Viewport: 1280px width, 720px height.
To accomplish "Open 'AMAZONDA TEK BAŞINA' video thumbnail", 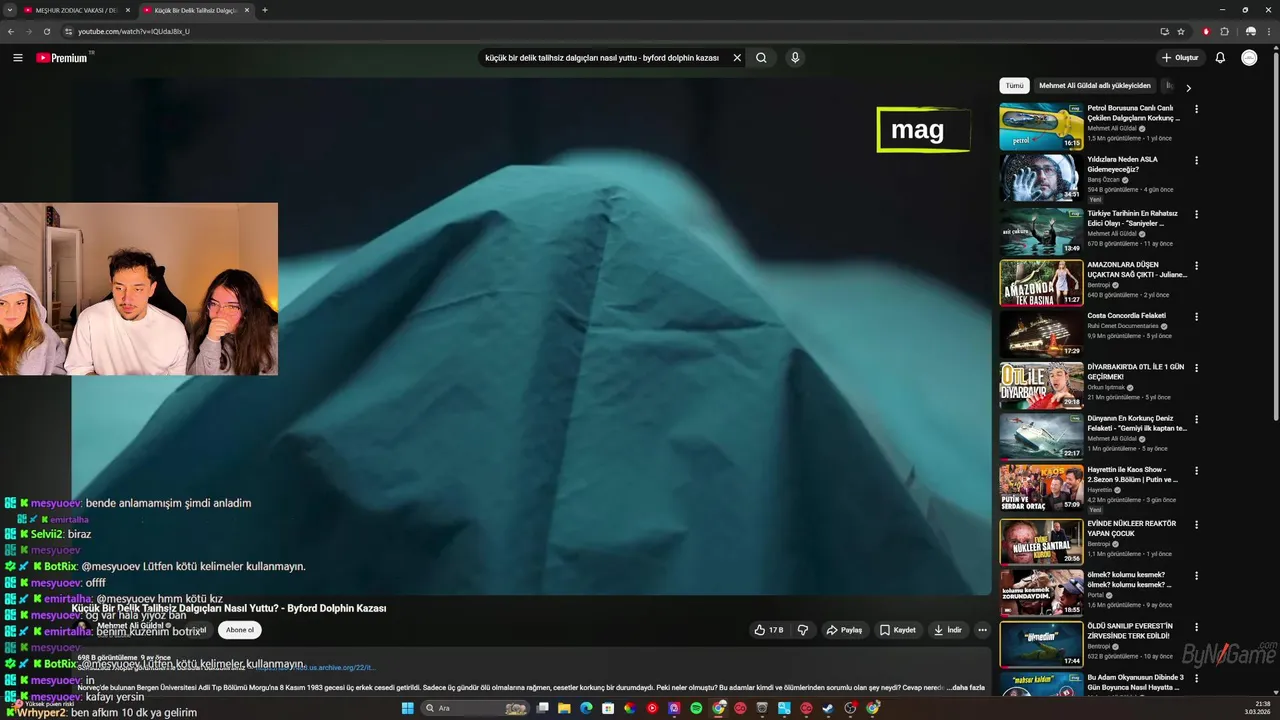I will (x=1041, y=282).
